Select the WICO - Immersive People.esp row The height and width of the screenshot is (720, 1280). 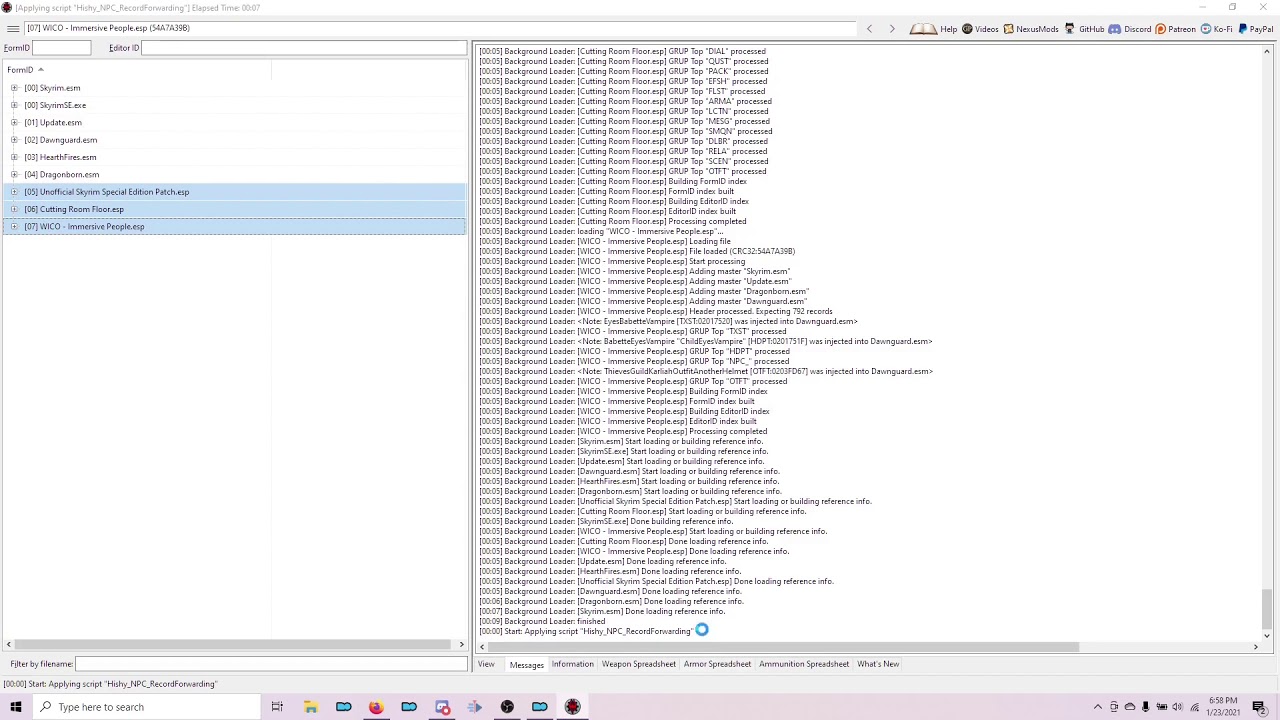coord(234,226)
